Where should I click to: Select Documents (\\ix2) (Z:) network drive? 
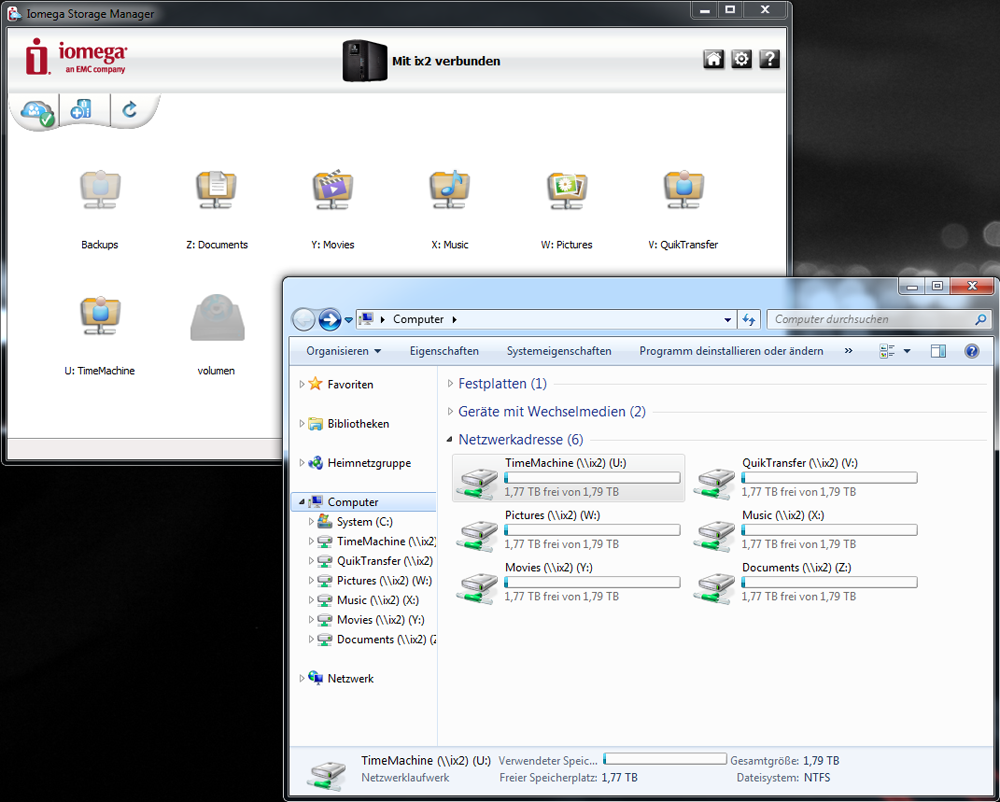(x=805, y=583)
